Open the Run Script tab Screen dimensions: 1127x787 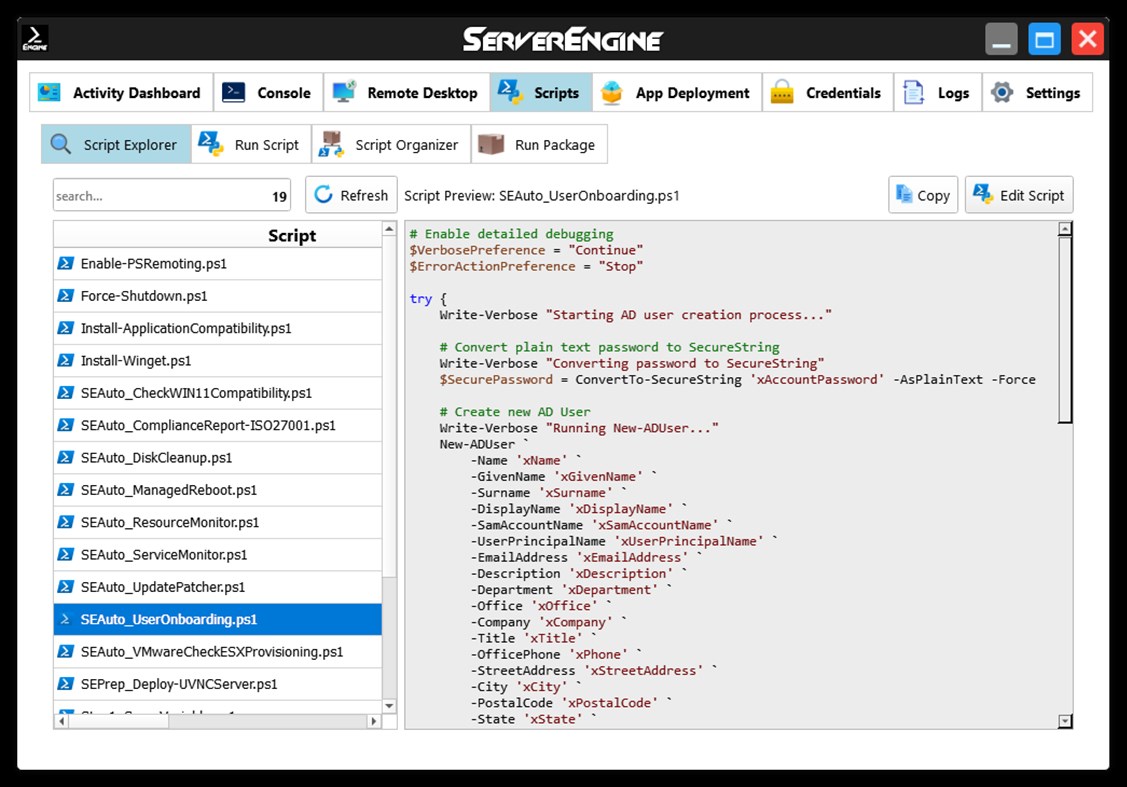tap(252, 143)
